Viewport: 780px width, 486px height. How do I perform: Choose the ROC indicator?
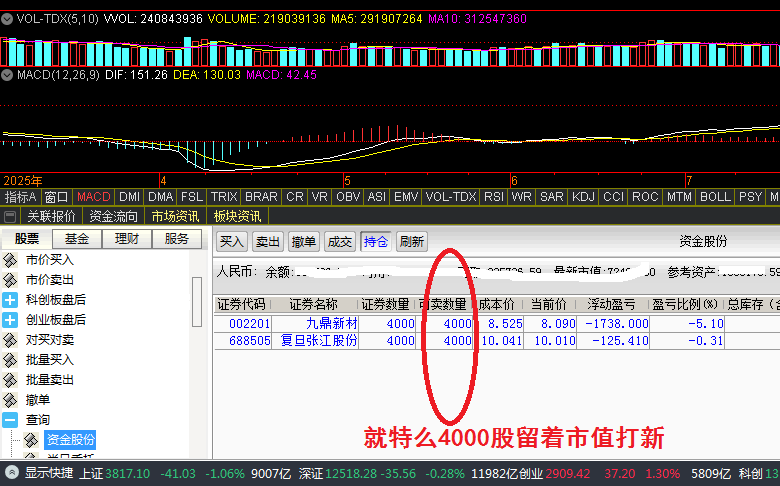click(x=645, y=197)
